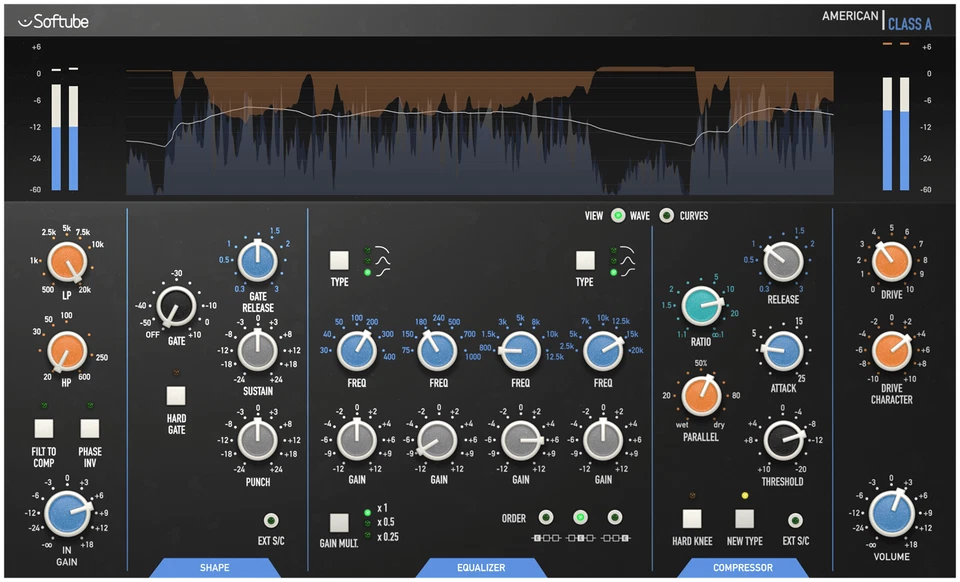This screenshot has width=960, height=582.
Task: Switch view to CURVES
Action: [667, 215]
